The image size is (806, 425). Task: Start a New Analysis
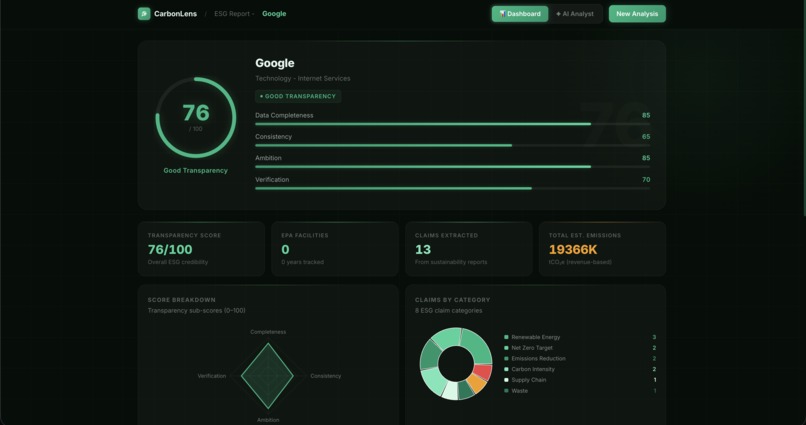(x=637, y=14)
